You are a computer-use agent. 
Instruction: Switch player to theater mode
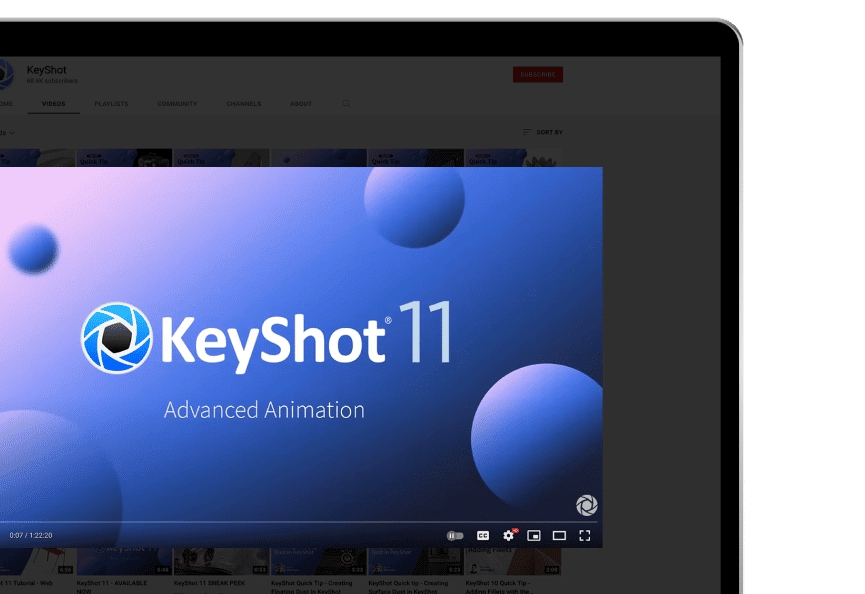559,536
